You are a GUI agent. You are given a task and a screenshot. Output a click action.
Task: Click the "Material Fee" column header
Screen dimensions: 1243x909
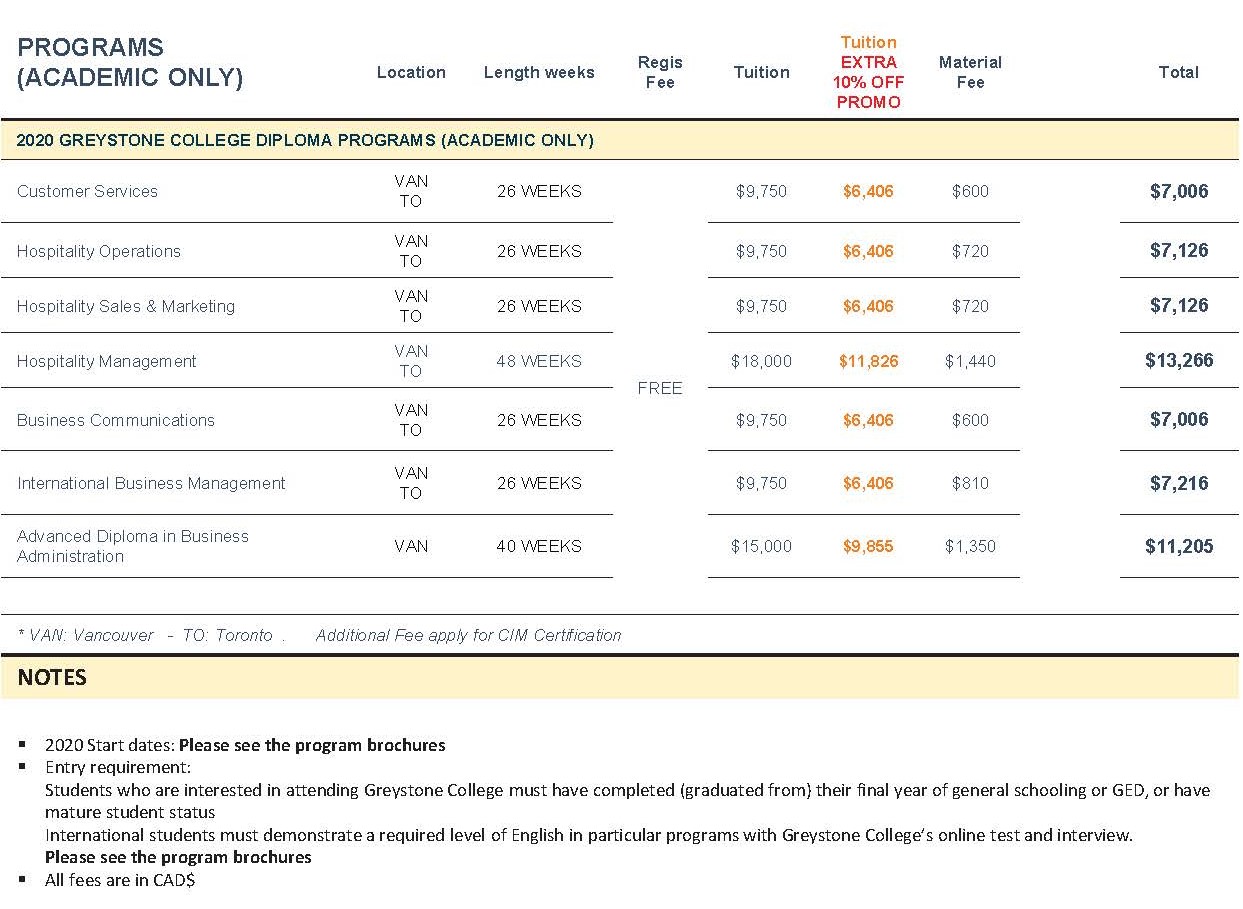[970, 72]
